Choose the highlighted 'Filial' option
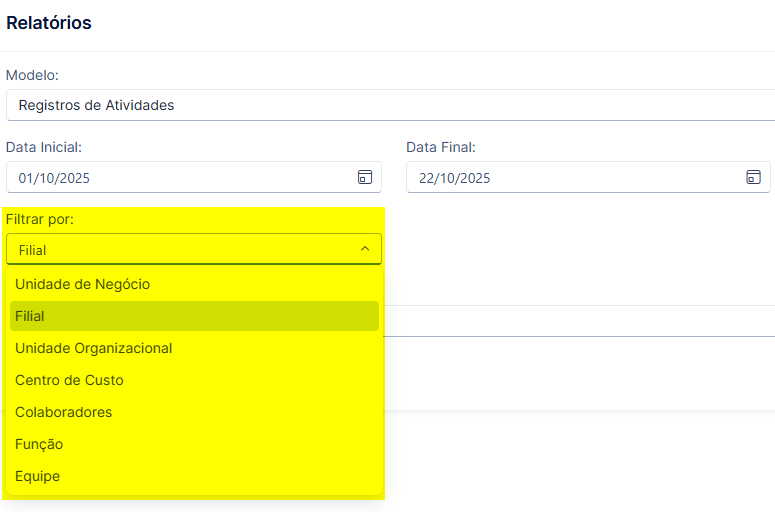Viewport: 775px width, 512px height. pos(194,316)
